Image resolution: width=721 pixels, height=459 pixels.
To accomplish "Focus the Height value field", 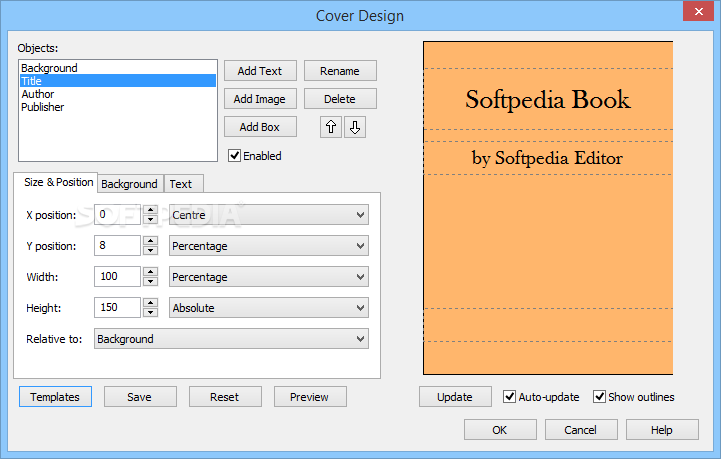I will point(117,307).
